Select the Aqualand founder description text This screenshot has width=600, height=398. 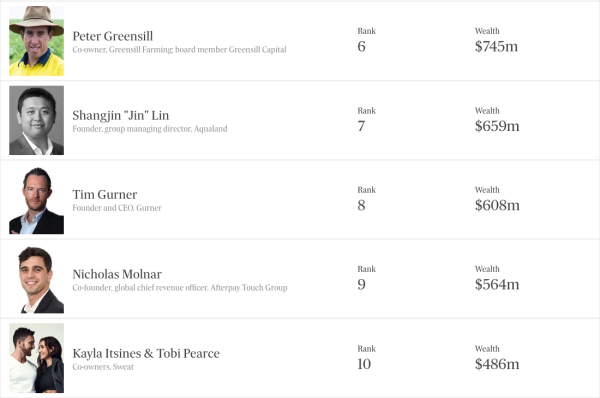point(150,129)
